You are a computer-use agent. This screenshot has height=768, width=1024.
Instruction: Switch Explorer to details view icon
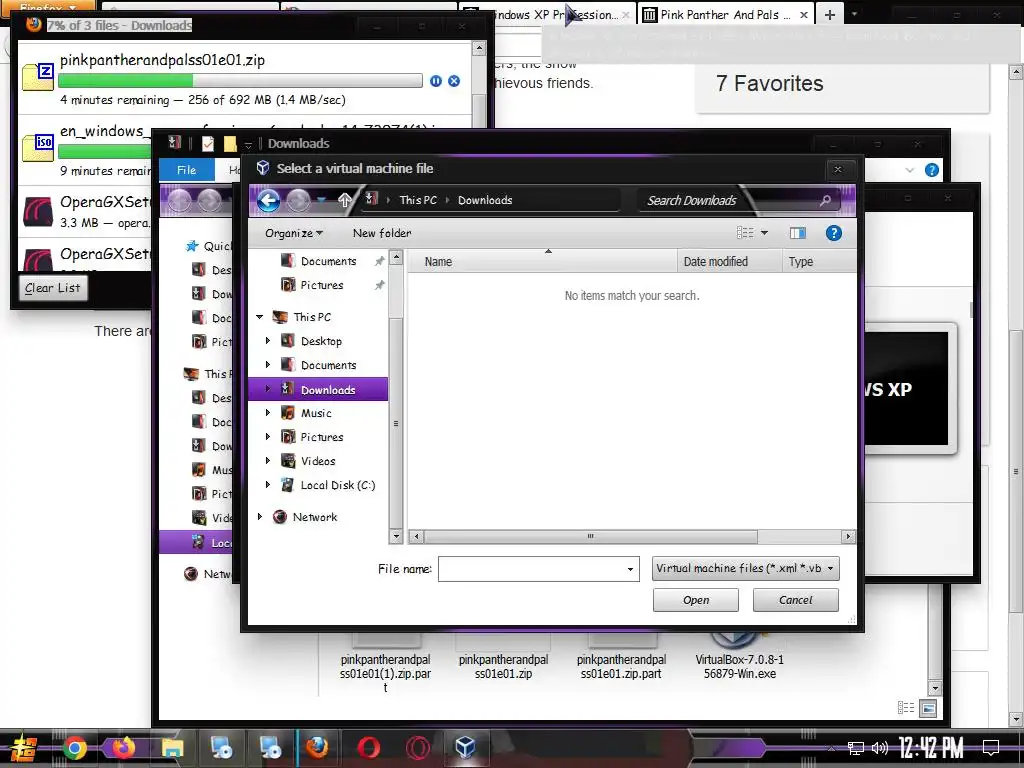click(906, 708)
